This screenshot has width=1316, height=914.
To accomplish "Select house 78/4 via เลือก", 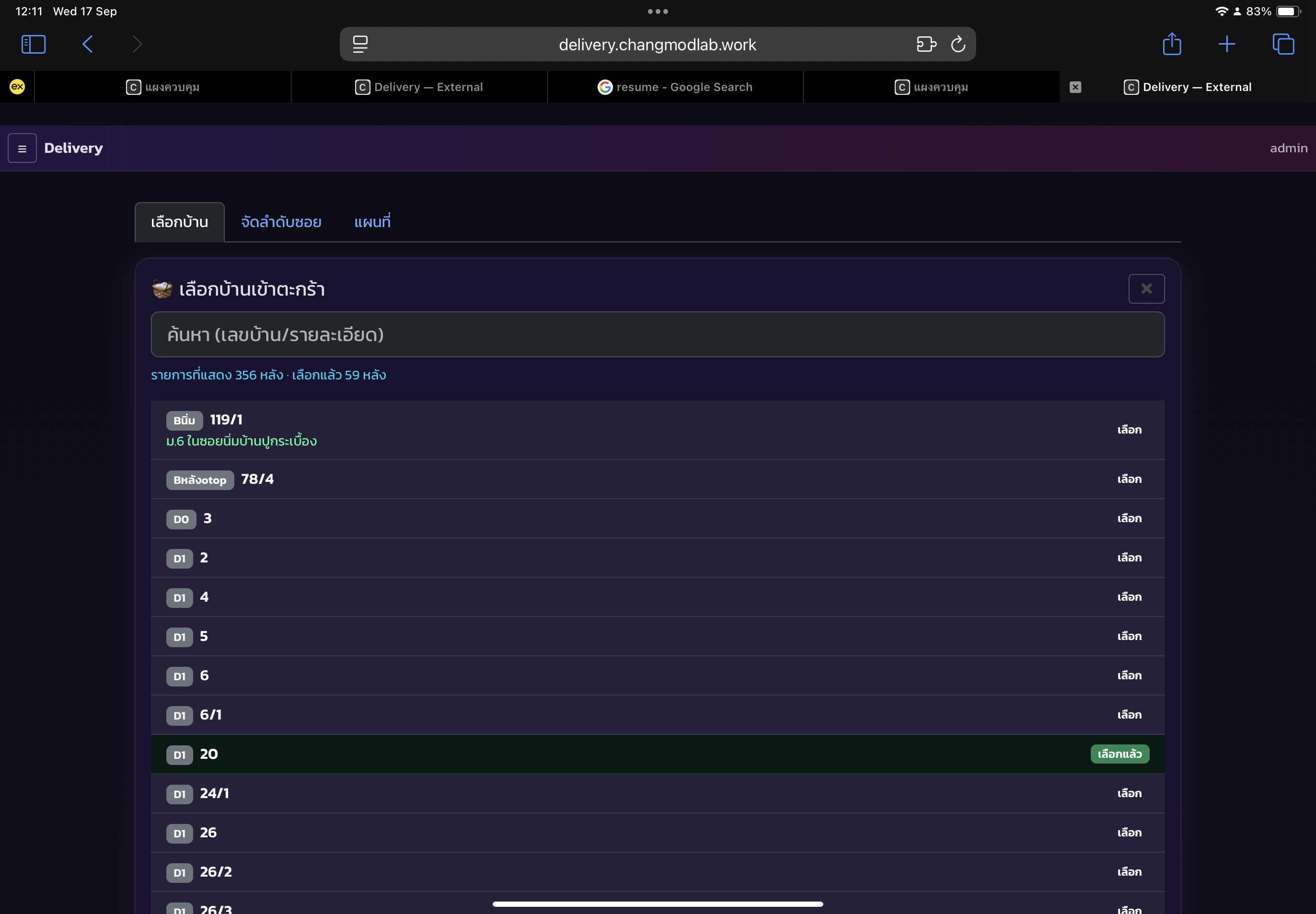I will [1129, 480].
